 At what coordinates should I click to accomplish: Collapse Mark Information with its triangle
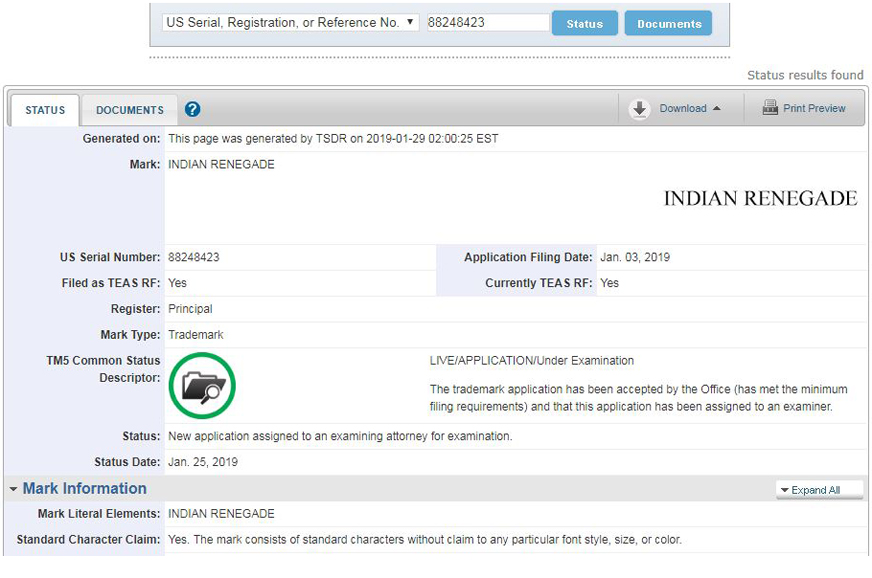pos(13,489)
